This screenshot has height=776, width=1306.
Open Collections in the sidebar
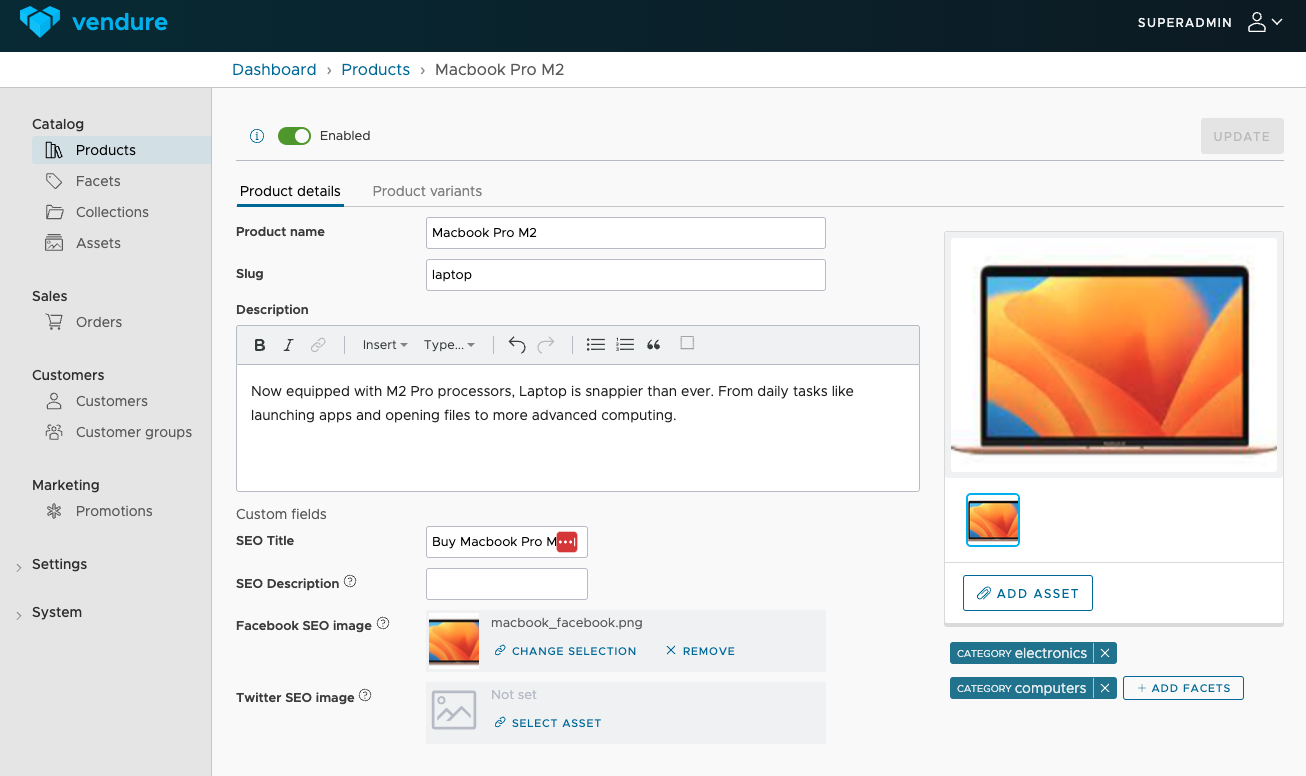[x=112, y=212]
